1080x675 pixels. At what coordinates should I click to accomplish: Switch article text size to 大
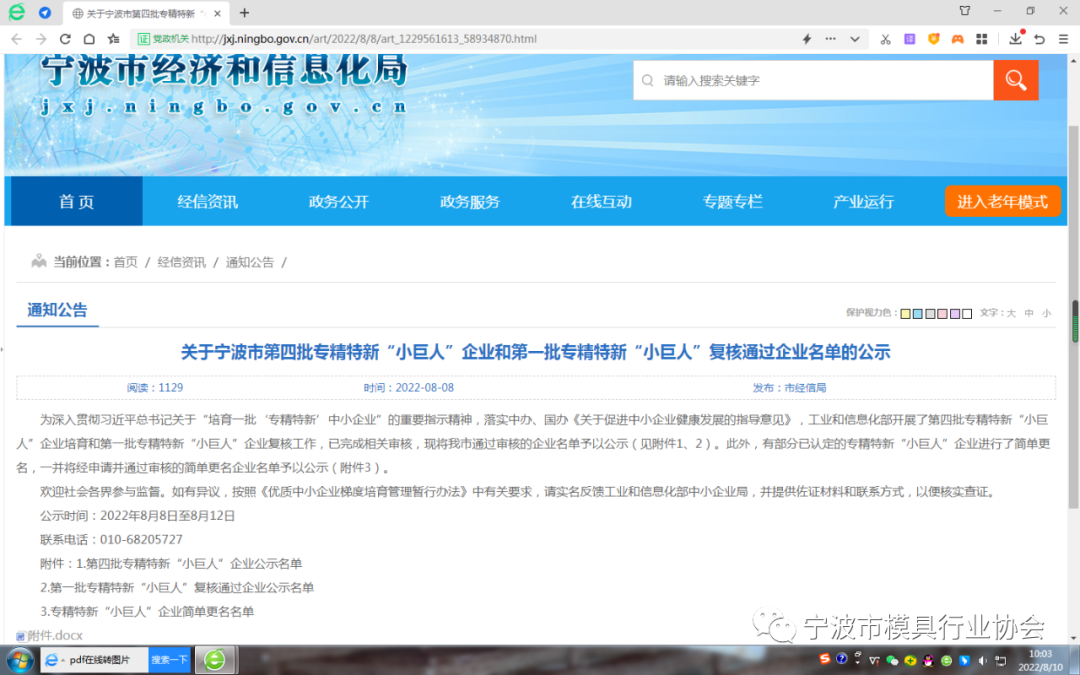tap(1013, 312)
